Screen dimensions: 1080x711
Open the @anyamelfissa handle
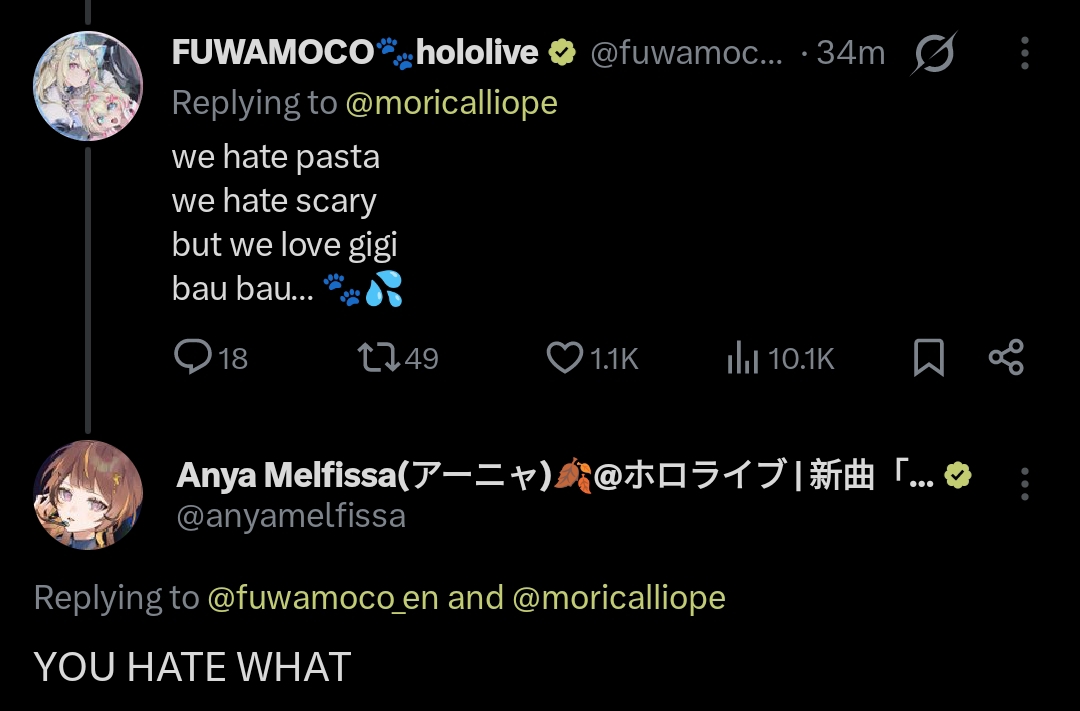pyautogui.click(x=291, y=516)
